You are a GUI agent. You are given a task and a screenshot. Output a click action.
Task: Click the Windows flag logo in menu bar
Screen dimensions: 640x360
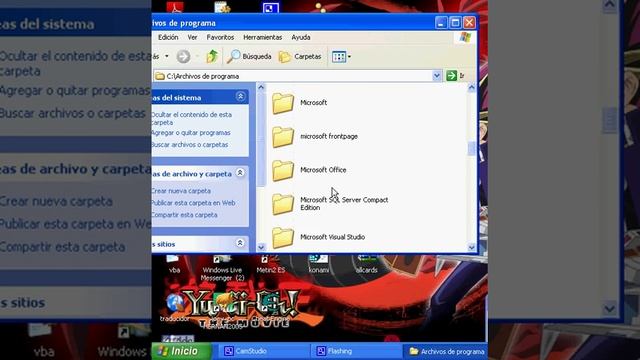pos(465,38)
